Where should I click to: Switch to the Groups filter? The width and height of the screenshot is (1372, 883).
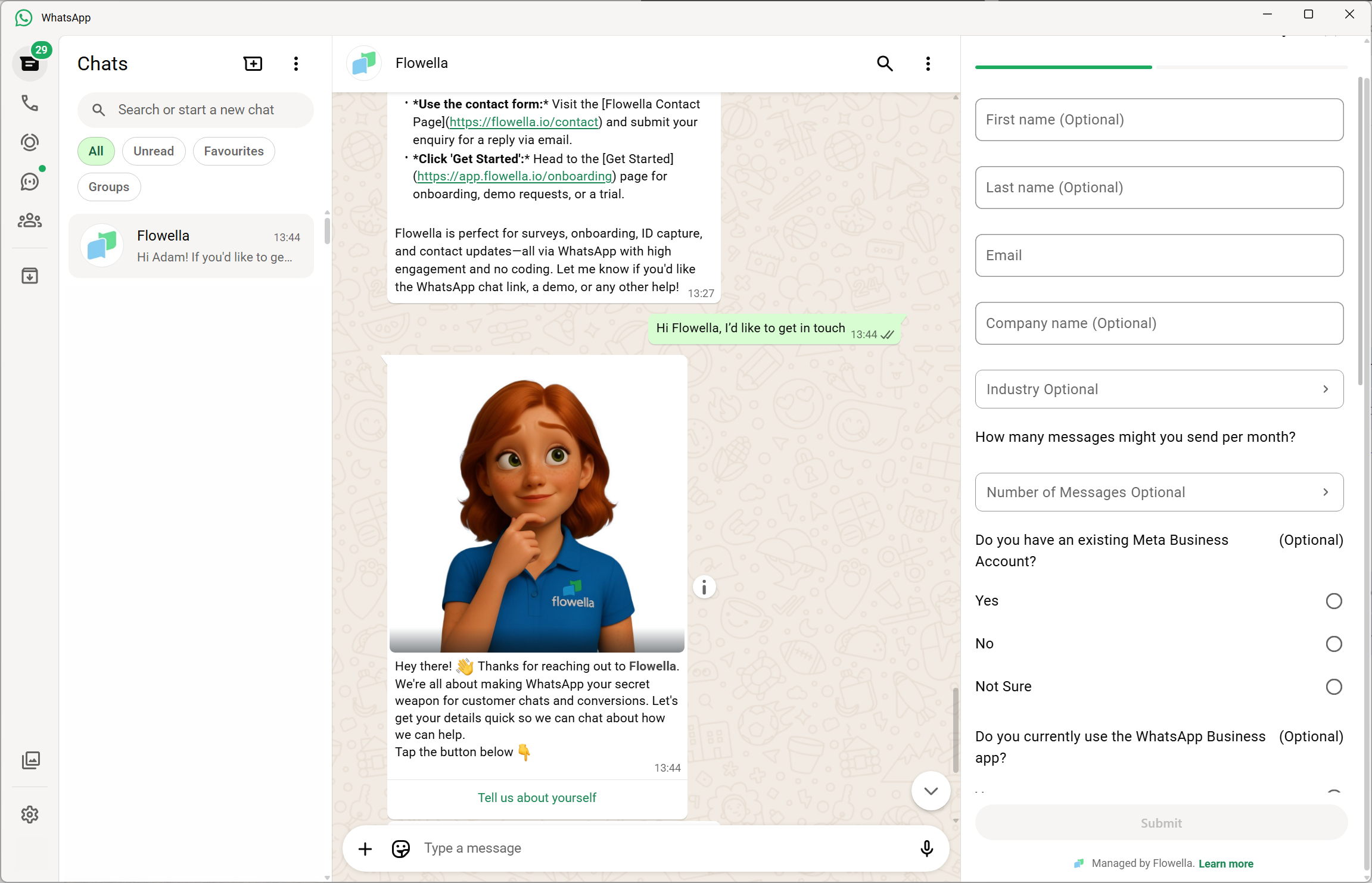(108, 186)
